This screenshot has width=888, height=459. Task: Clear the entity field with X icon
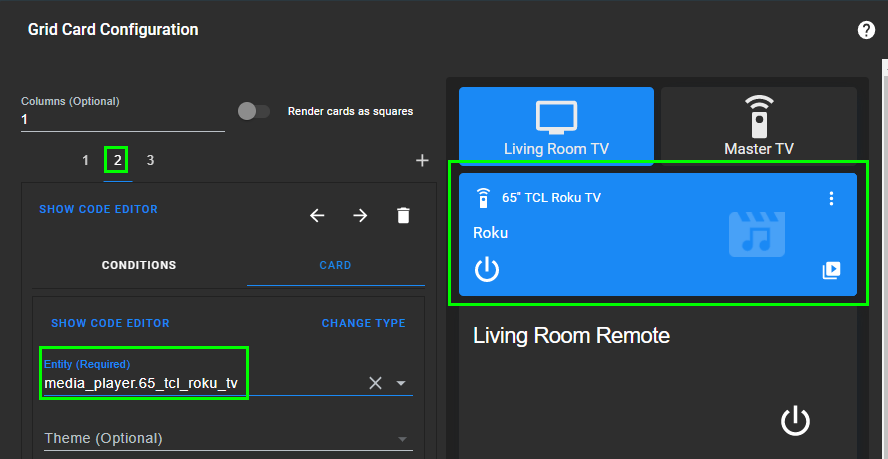point(375,384)
